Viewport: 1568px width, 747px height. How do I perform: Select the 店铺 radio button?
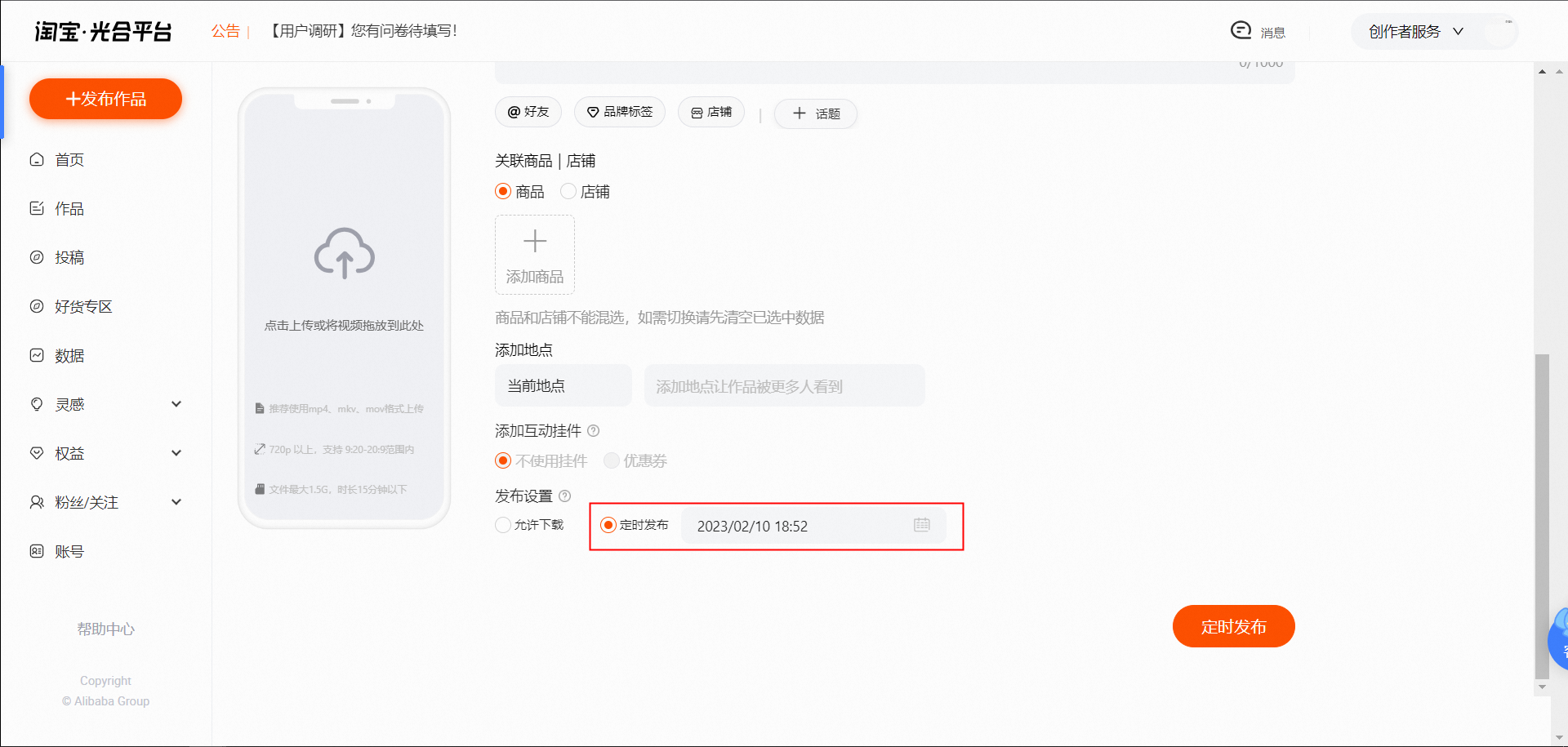568,192
